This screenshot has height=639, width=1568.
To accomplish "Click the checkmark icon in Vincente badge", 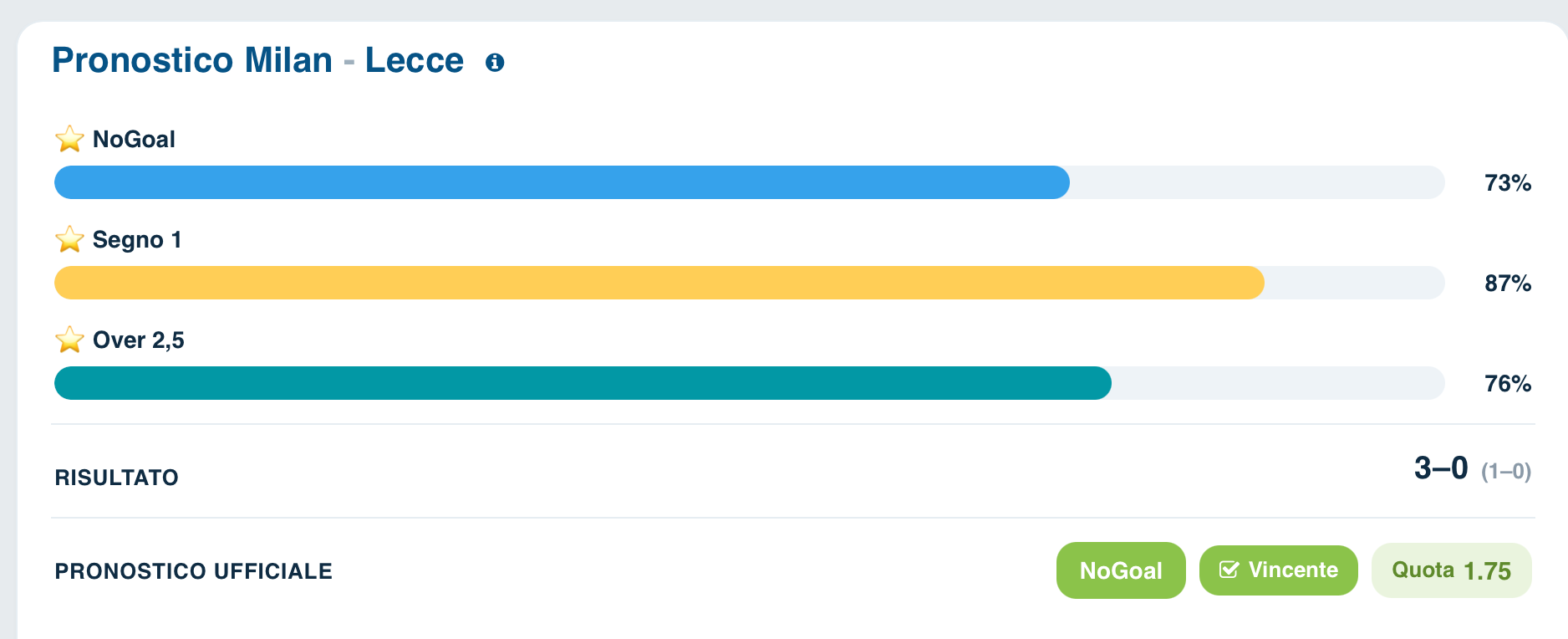I will [x=1229, y=570].
